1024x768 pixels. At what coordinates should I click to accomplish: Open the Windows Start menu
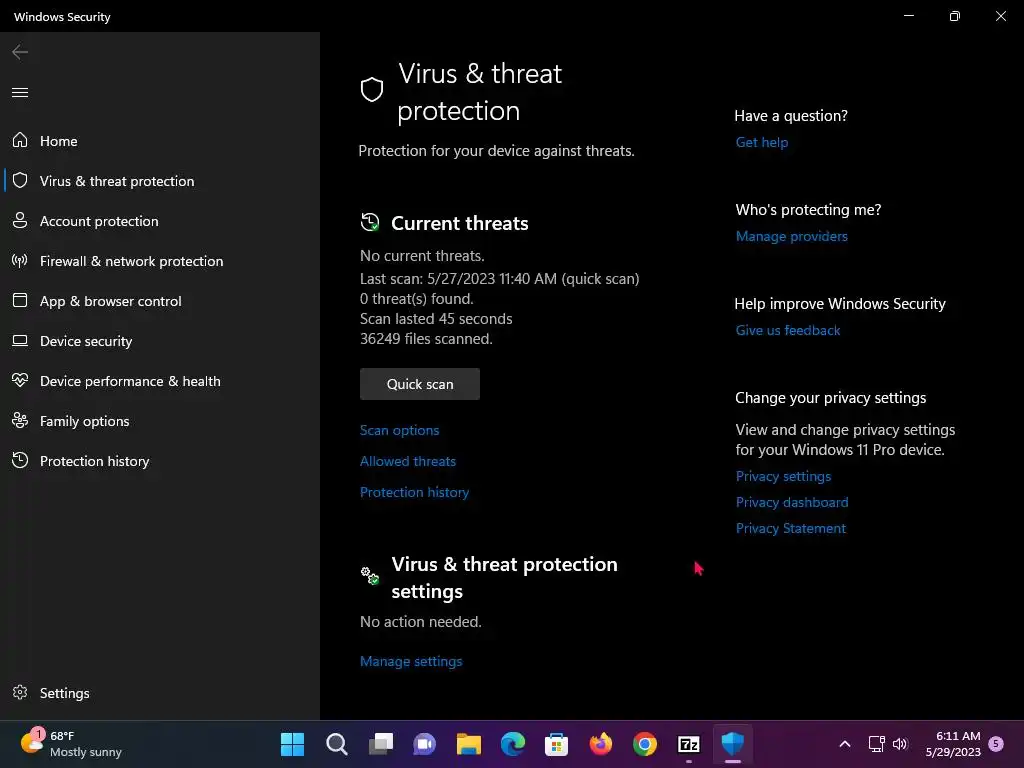click(x=292, y=744)
